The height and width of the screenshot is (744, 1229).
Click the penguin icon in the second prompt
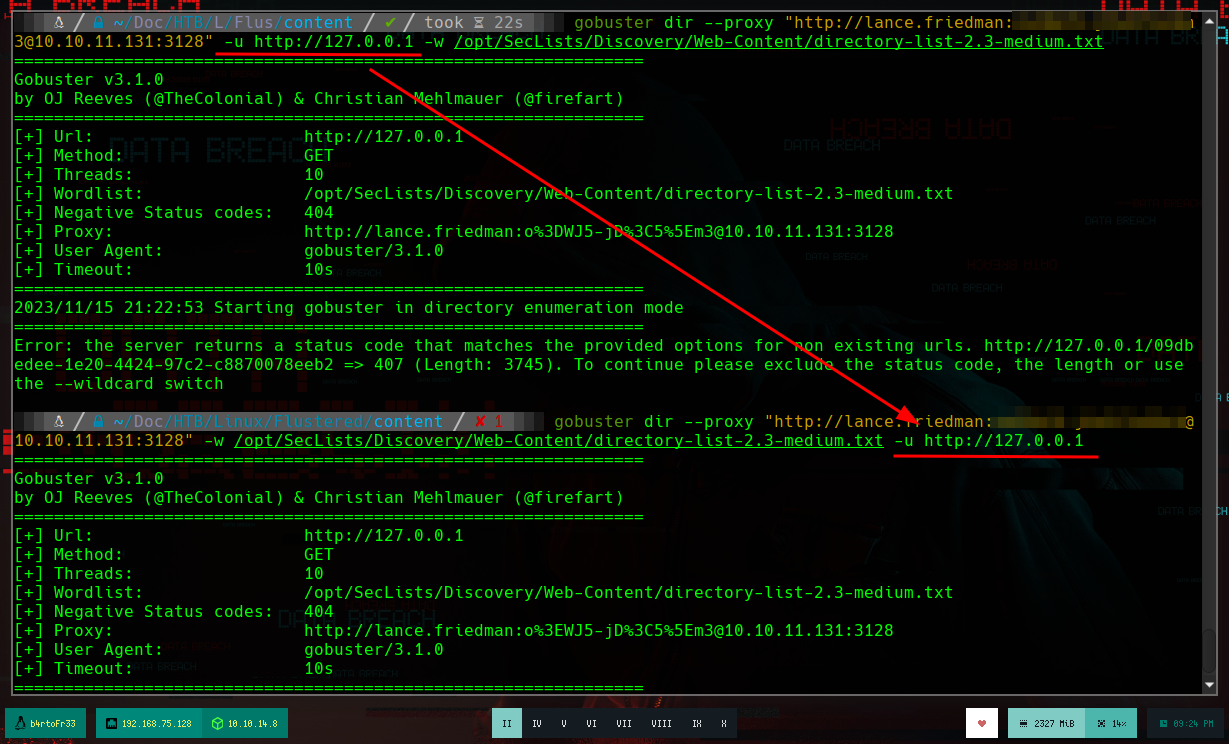pos(60,421)
